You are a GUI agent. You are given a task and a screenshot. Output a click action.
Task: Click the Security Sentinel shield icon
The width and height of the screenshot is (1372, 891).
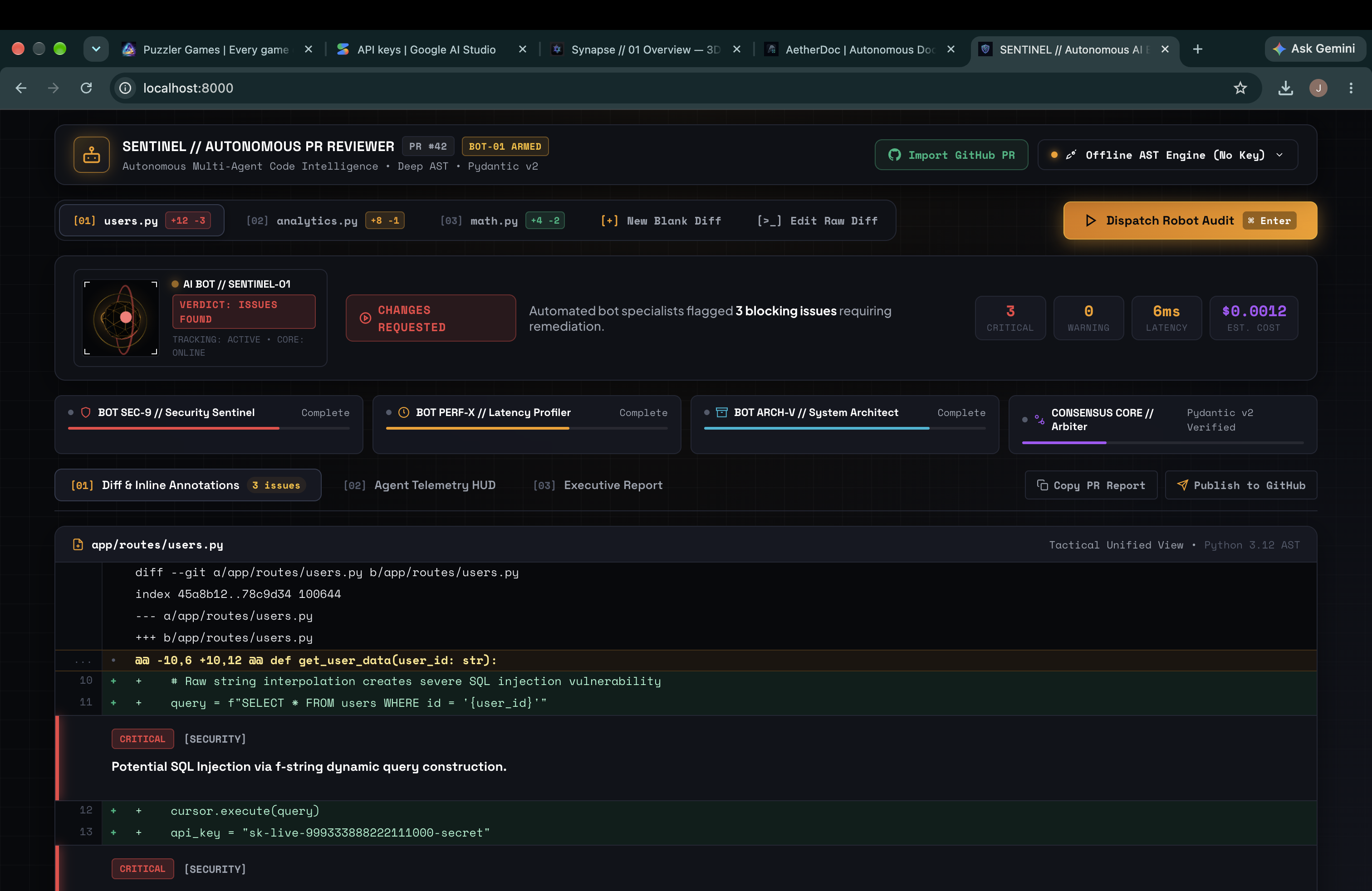(x=85, y=413)
